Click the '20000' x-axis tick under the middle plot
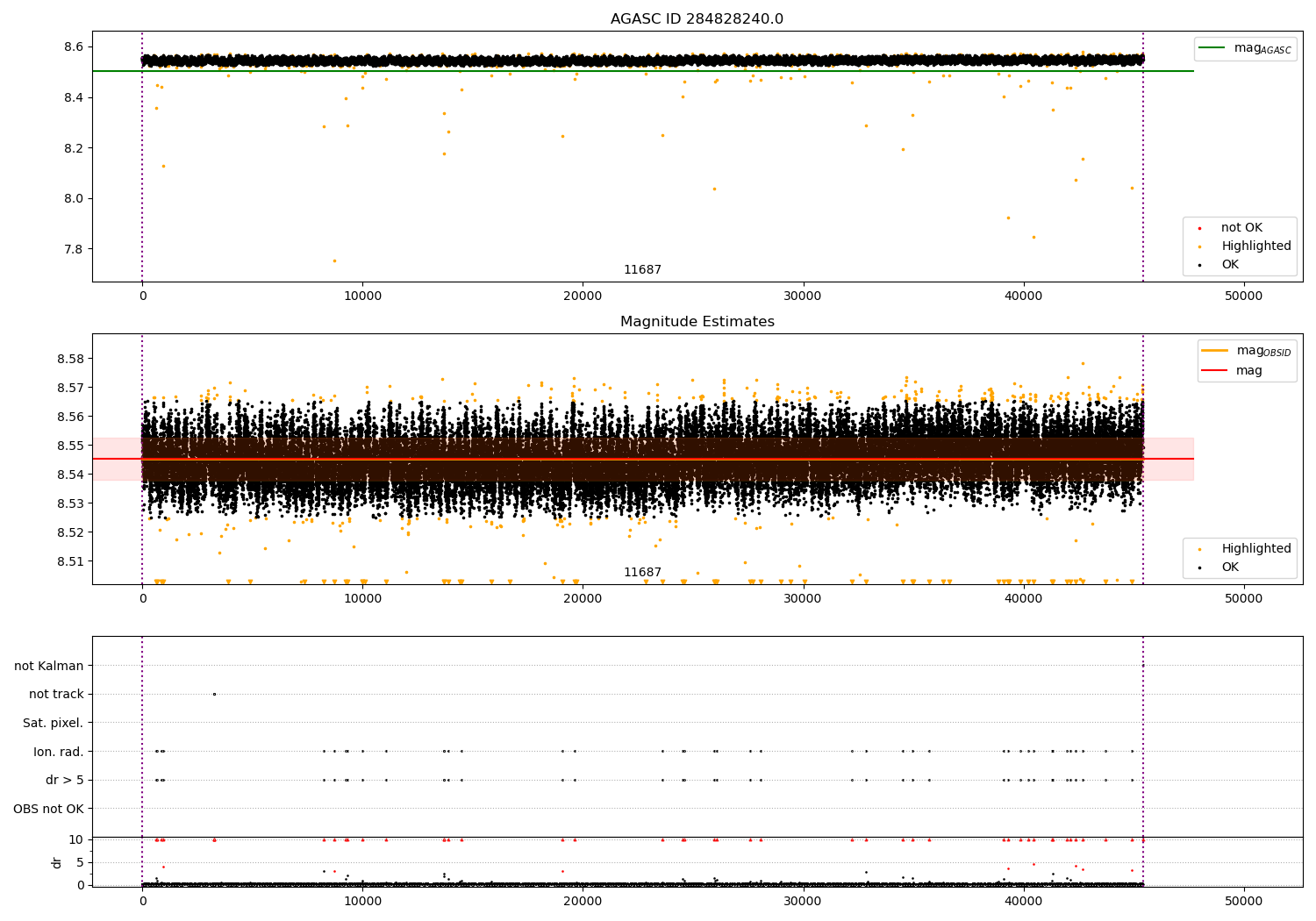The image size is (1316, 921). coord(583,599)
